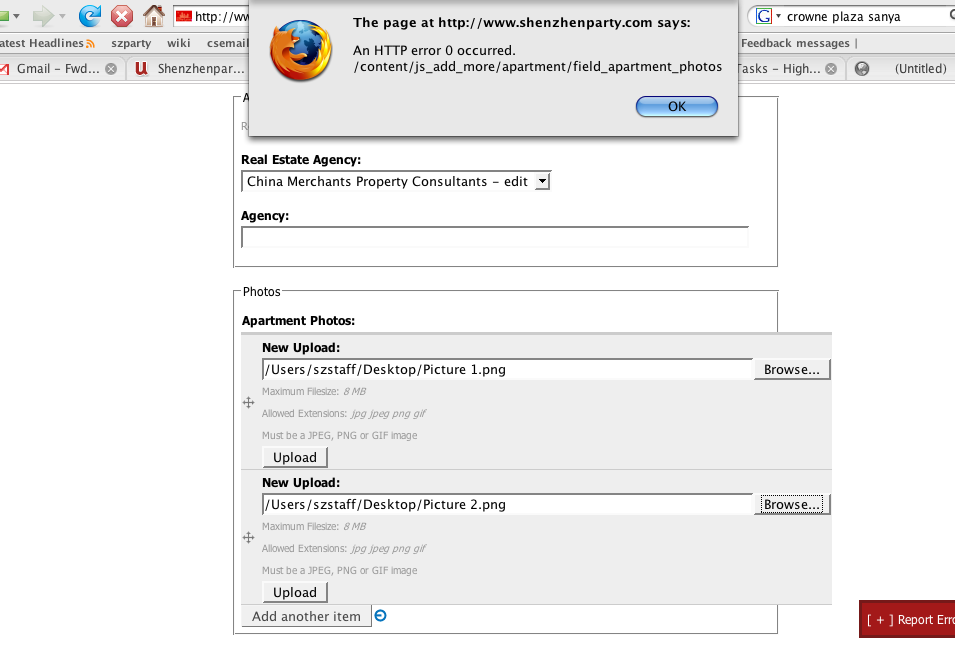Reload the current page
This screenshot has height=651, width=955.
(x=90, y=16)
